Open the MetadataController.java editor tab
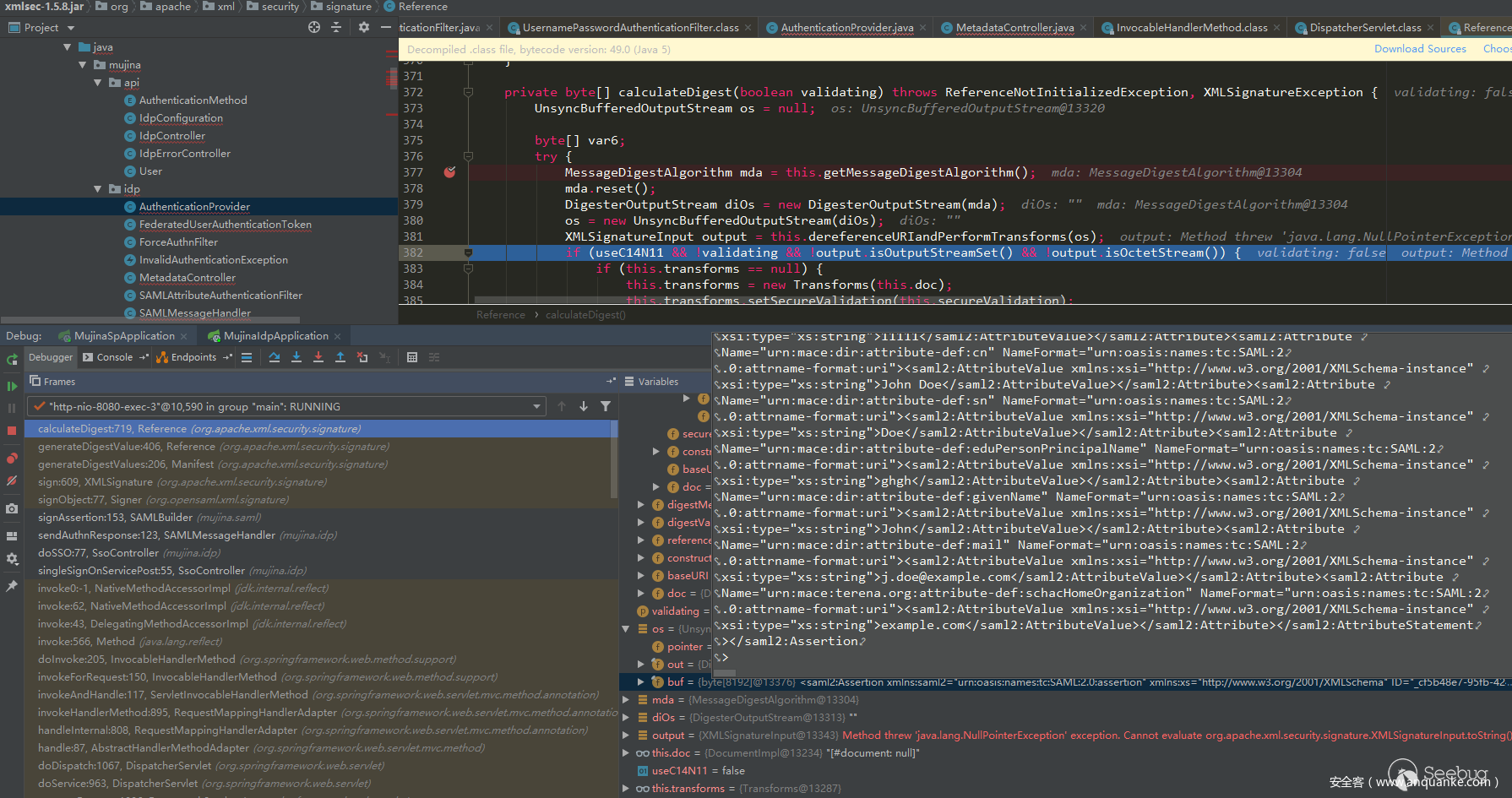The height and width of the screenshot is (798, 1512). coord(1014,28)
